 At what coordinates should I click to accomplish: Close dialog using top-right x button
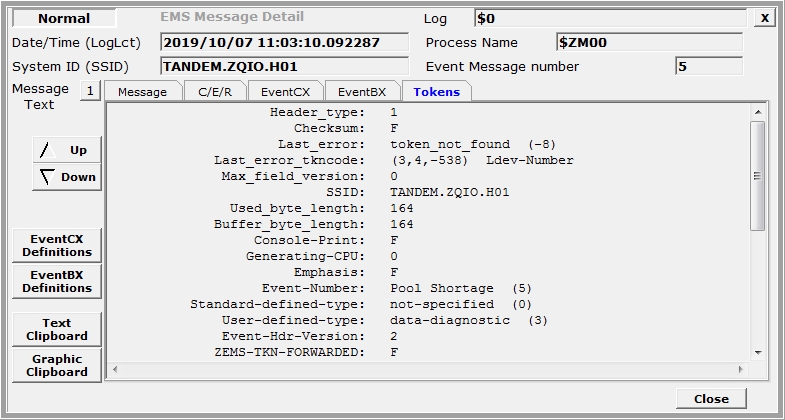[x=764, y=18]
